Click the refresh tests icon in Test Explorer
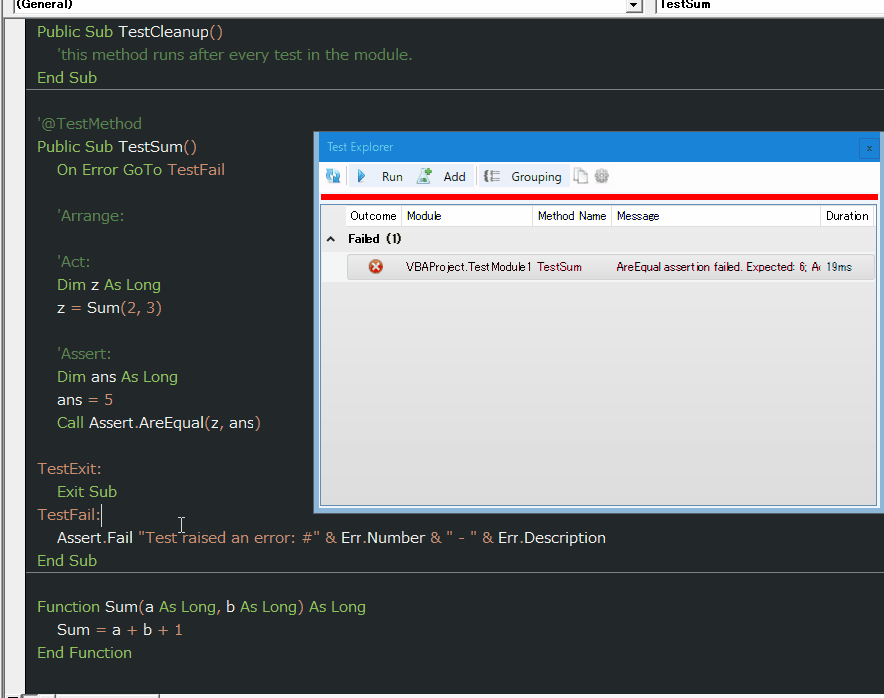The height and width of the screenshot is (698, 884). [x=333, y=175]
